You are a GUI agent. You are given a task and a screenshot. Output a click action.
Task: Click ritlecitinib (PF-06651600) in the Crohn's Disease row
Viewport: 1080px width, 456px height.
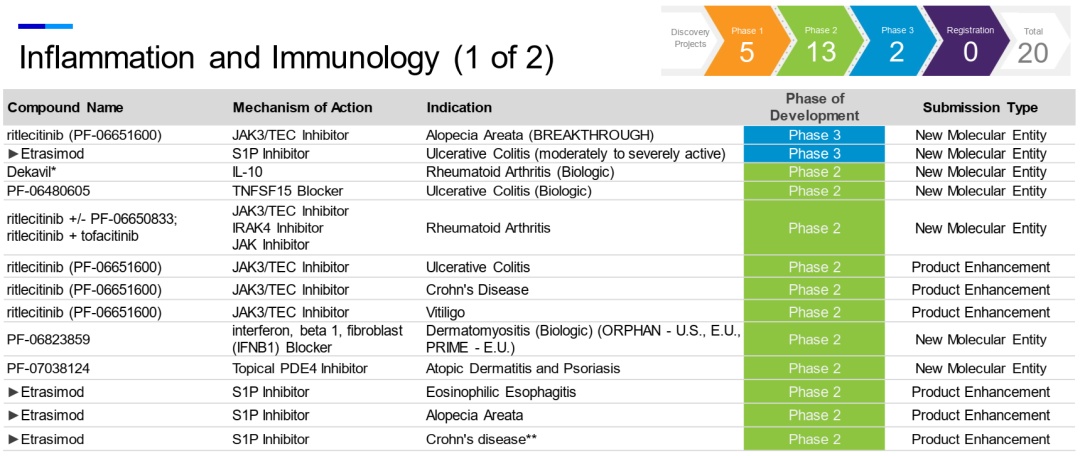pos(84,289)
